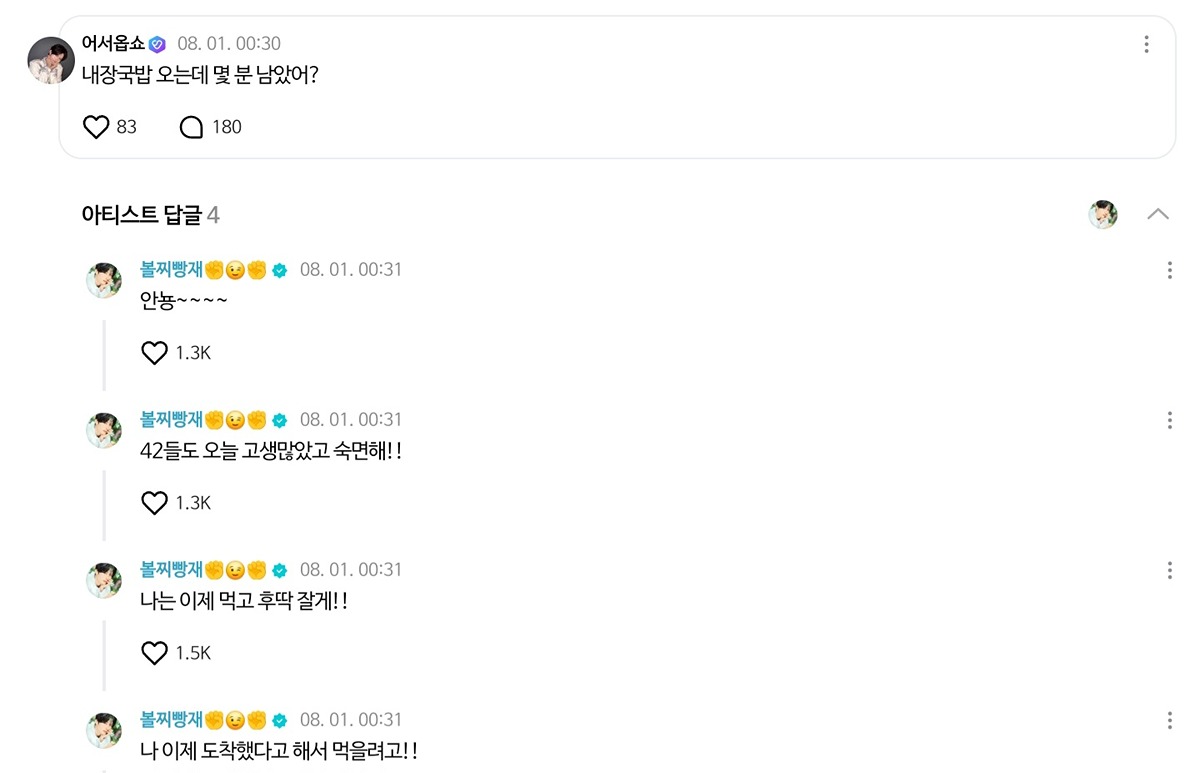1200x773 pixels.
Task: Collapse the artist replies section chevron
Action: point(1158,214)
